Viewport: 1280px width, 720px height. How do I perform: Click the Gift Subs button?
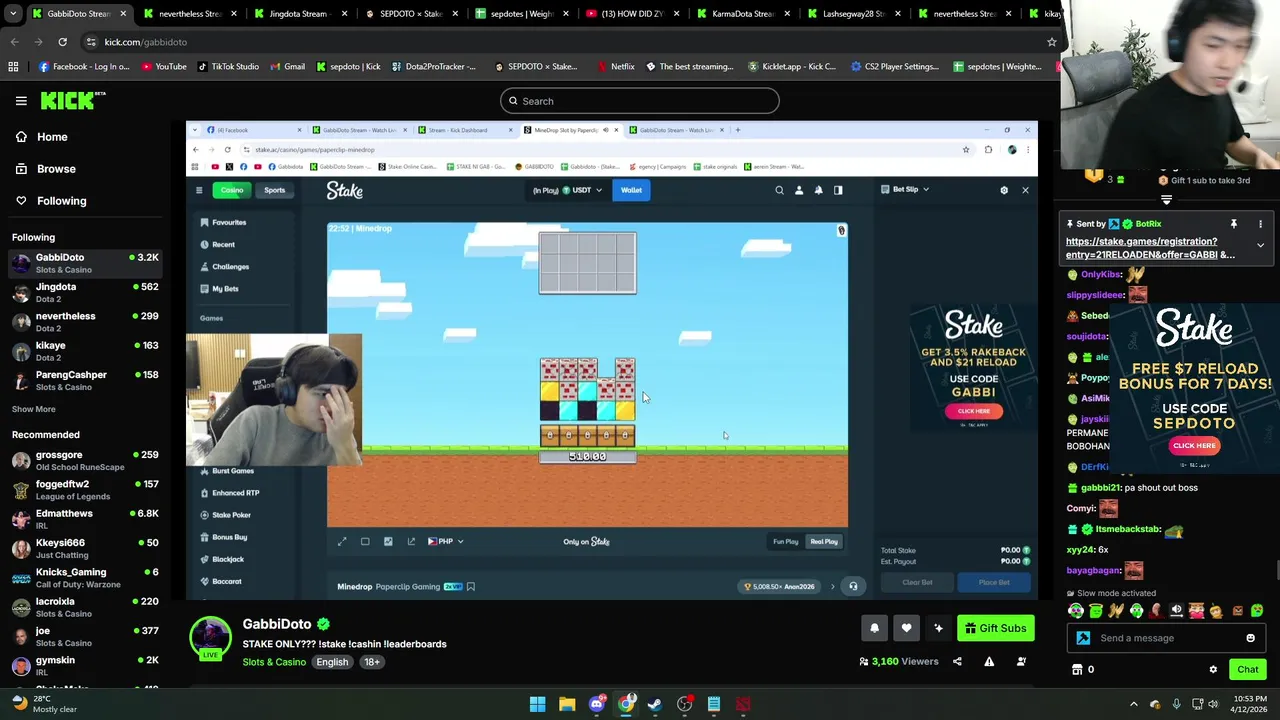[995, 628]
